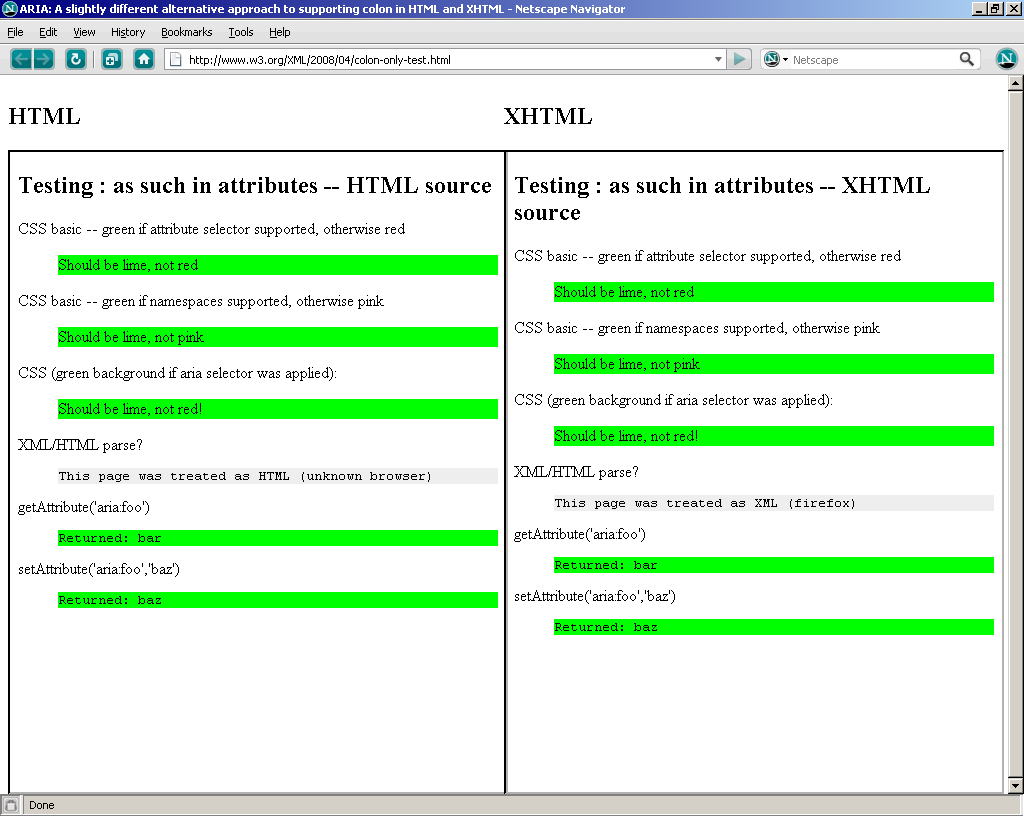Click the Netscape icon in the title bar

[x=10, y=9]
